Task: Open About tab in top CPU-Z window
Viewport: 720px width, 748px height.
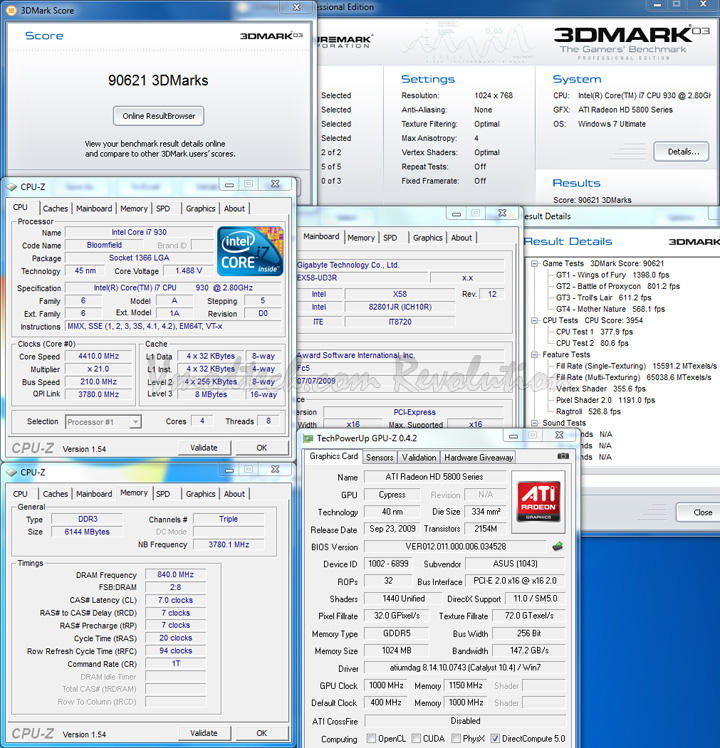Action: [234, 208]
